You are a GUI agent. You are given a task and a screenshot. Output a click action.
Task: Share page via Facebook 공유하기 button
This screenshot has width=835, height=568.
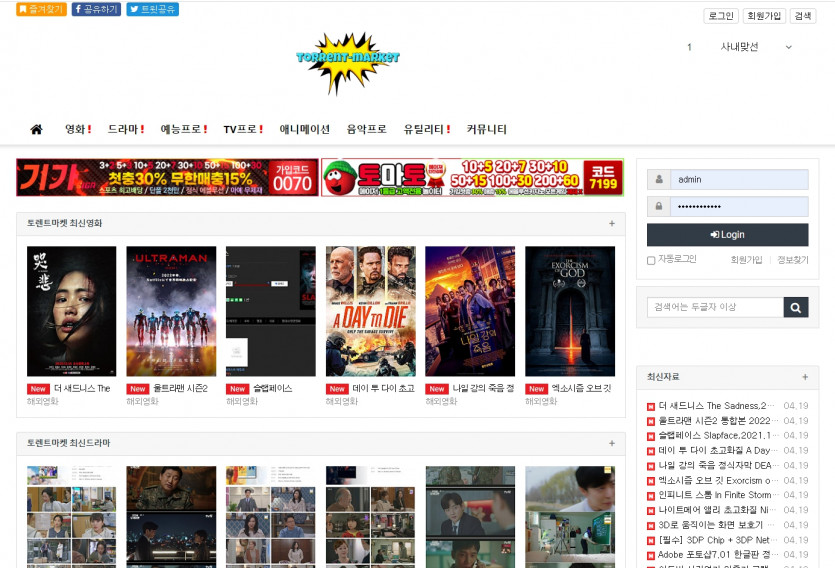pyautogui.click(x=96, y=9)
